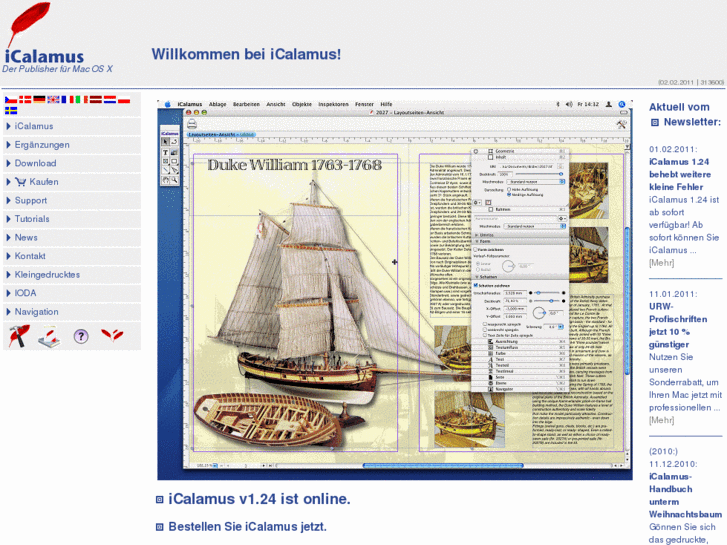Image resolution: width=727 pixels, height=545 pixels.
Task: Enable the waagerecht spiegeln checkbox
Action: 485,324
